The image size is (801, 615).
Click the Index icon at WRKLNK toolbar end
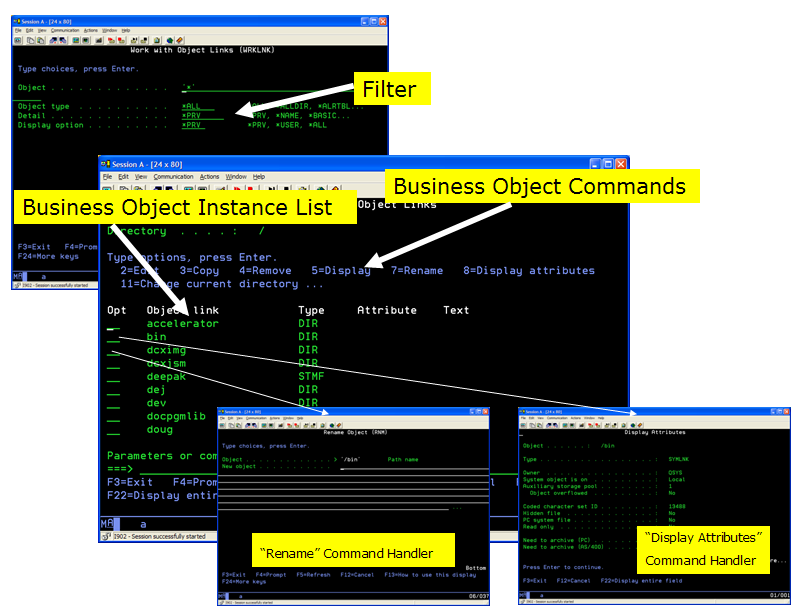click(180, 40)
